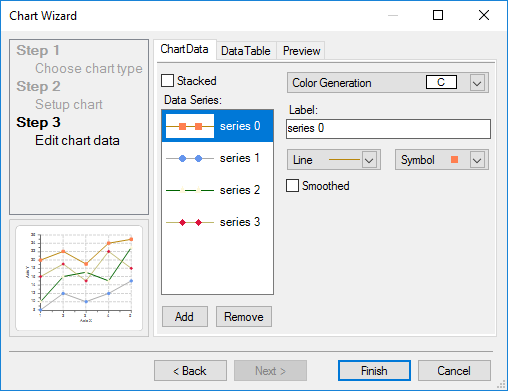Click the Line style color preview
Image resolution: width=508 pixels, height=391 pixels.
344,160
